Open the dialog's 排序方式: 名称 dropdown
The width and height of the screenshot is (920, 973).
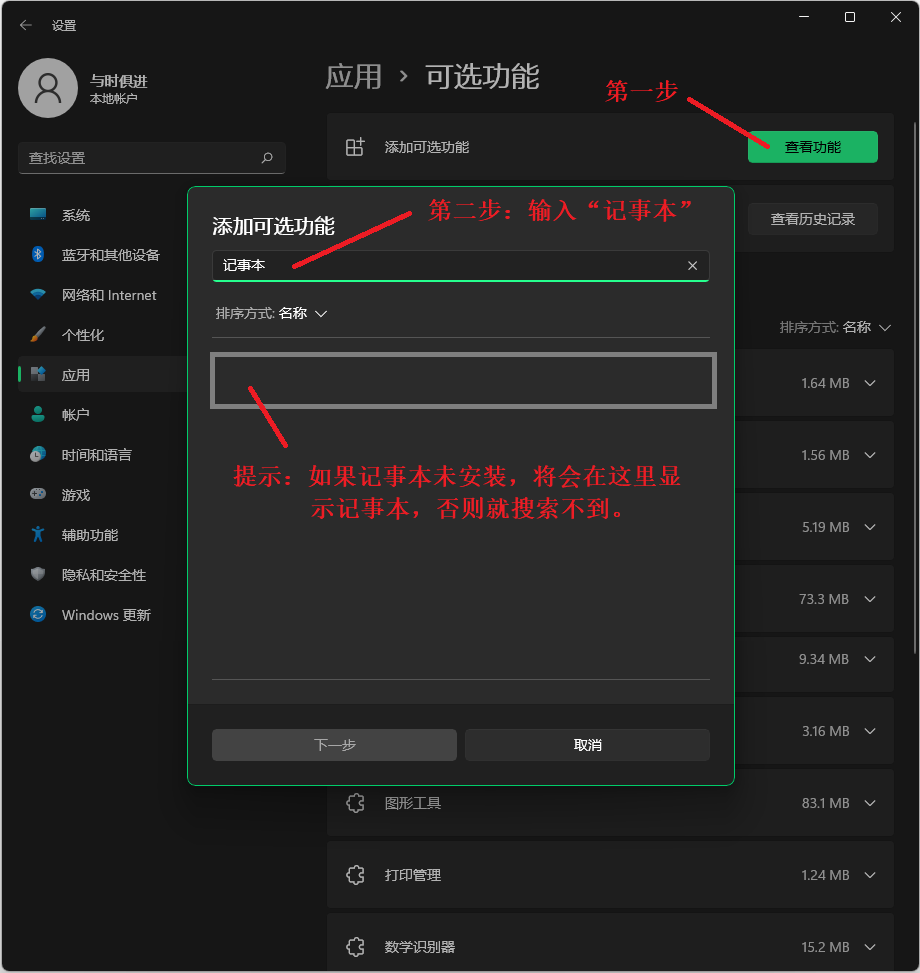pos(272,314)
